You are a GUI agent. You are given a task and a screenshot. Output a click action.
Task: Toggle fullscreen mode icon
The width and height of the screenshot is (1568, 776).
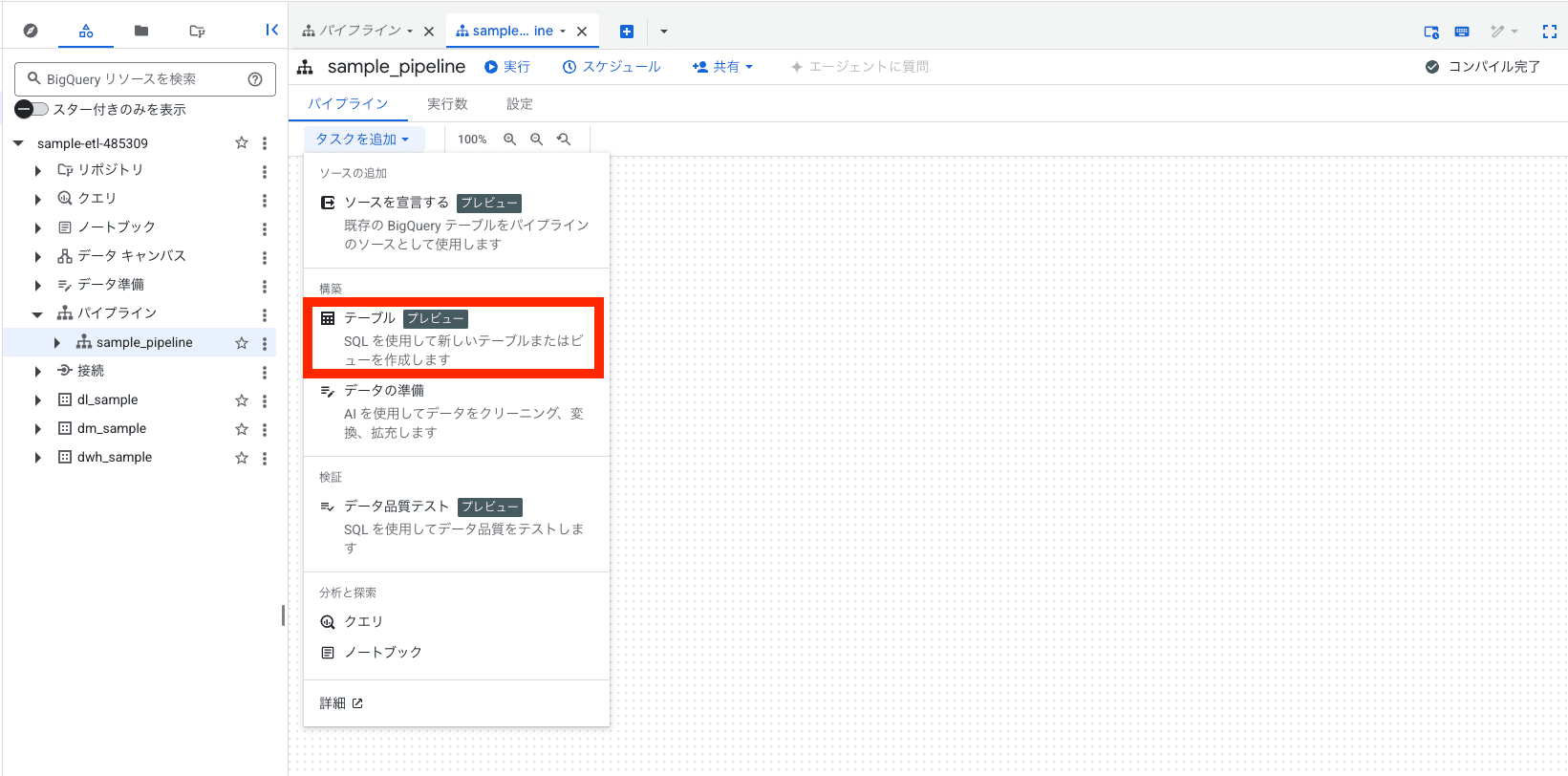tap(1550, 32)
